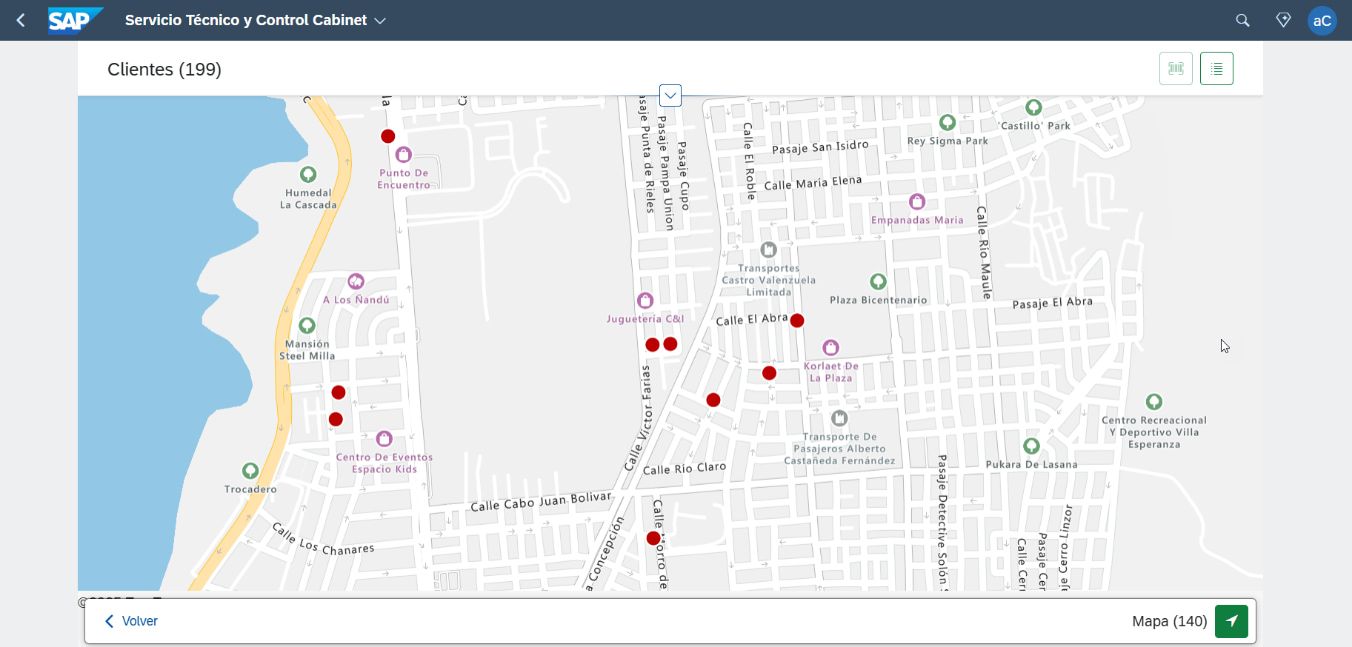The width and height of the screenshot is (1352, 647).
Task: Open the aC user avatar
Action: coord(1322,20)
